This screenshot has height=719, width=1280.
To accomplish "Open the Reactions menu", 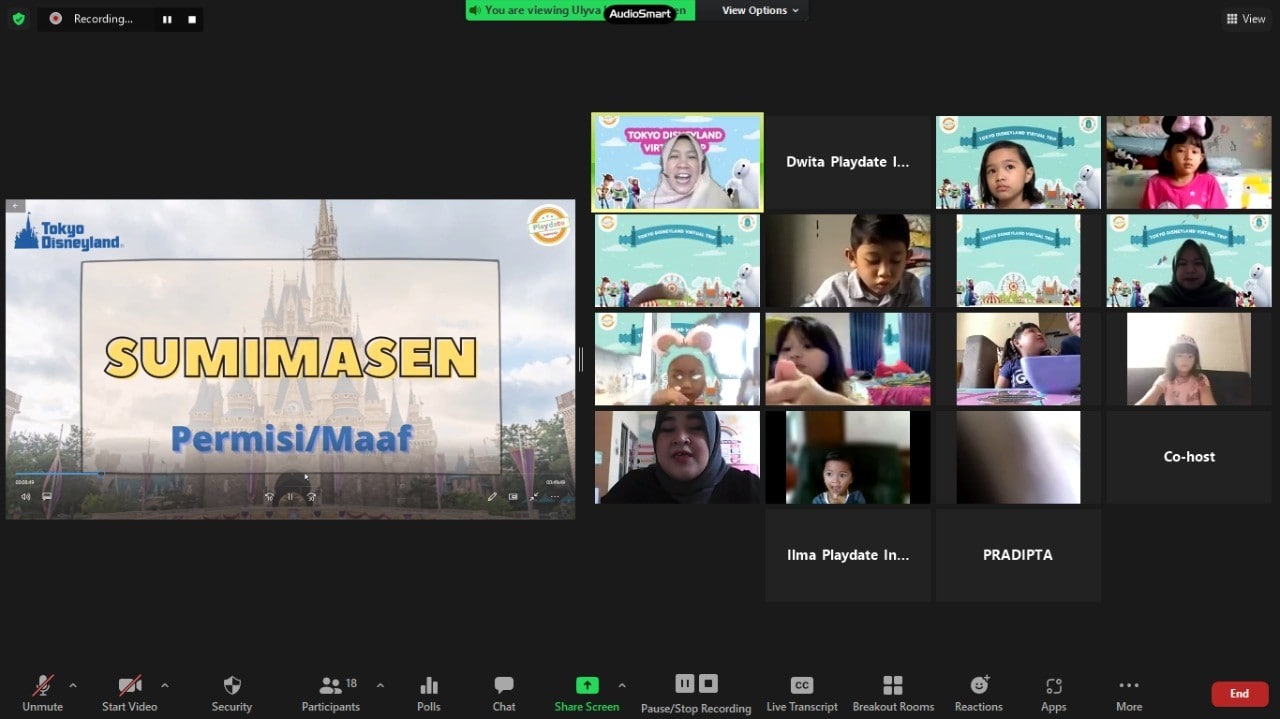I will (979, 692).
